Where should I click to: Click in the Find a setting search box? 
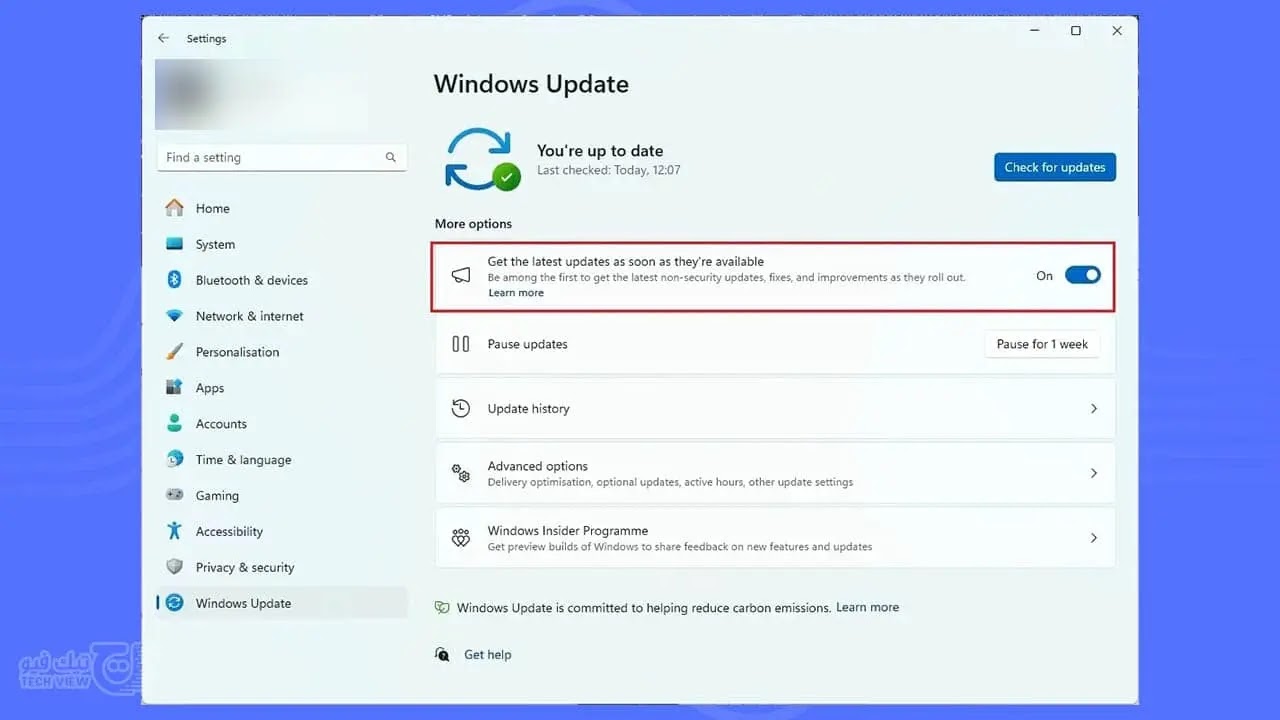(x=282, y=157)
